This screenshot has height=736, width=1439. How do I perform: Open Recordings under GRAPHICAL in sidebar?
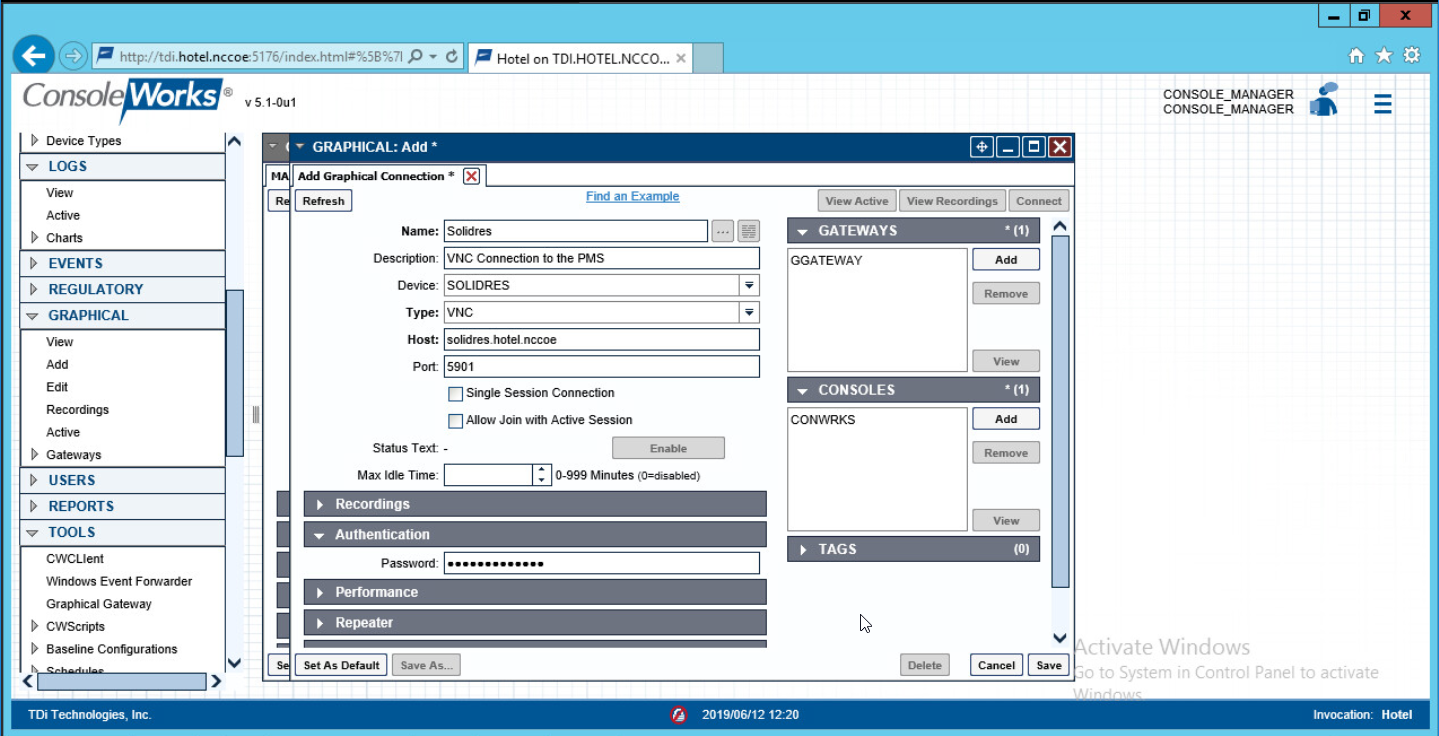pyautogui.click(x=77, y=410)
